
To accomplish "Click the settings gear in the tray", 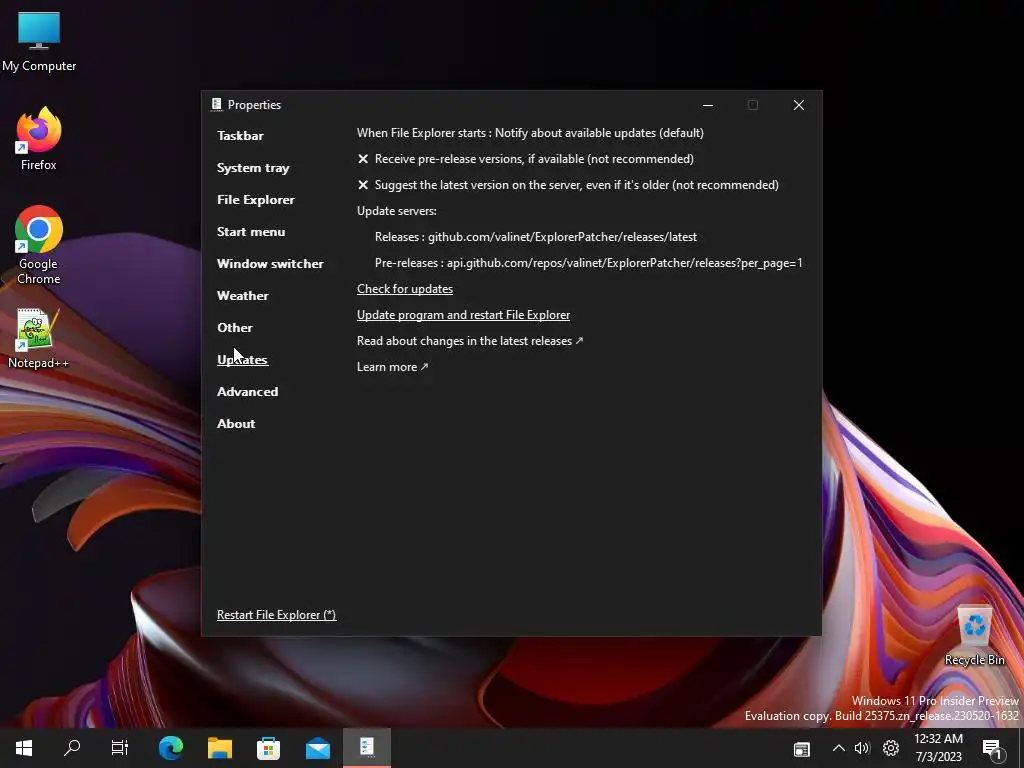I will pyautogui.click(x=891, y=748).
